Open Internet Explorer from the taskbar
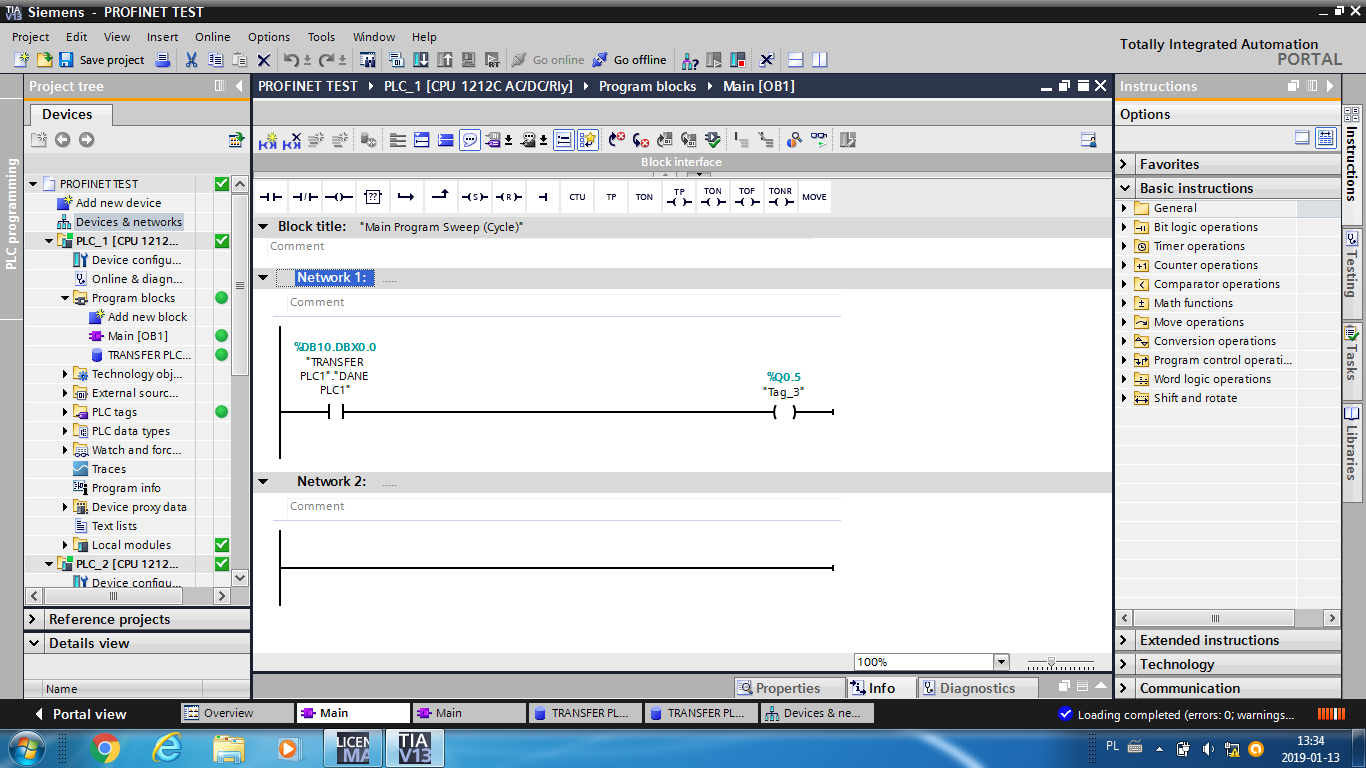Screen dimensions: 1366x768 point(167,748)
